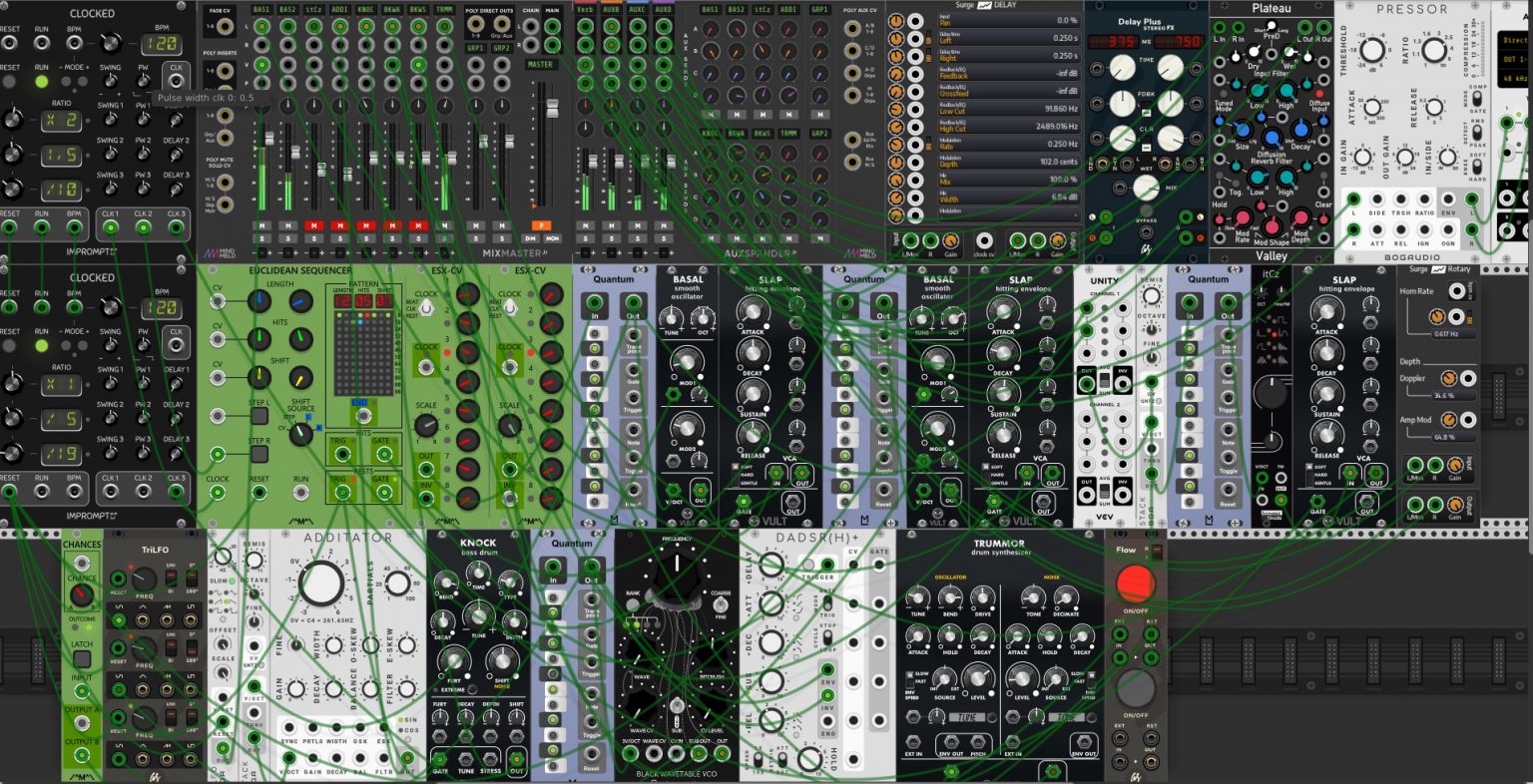Mute the Verb aux return on AuxSpander
This screenshot has width=1533, height=784.
[586, 226]
